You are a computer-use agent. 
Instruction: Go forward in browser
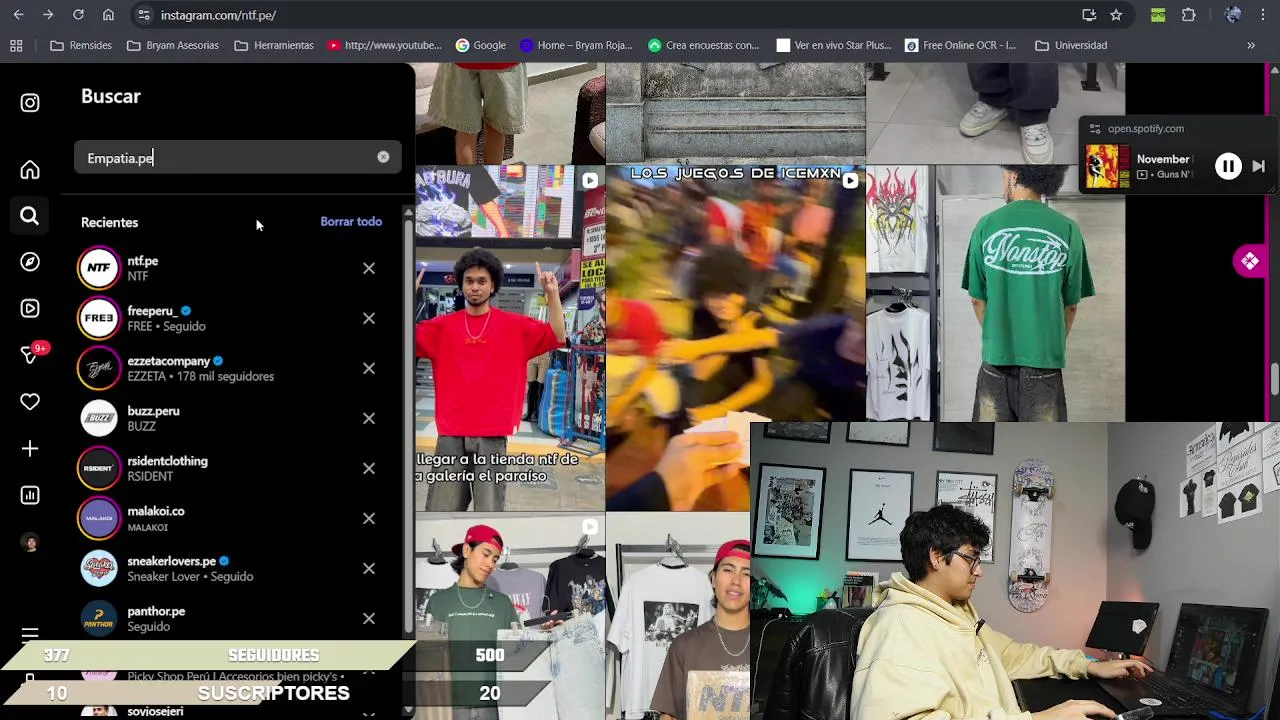tap(48, 15)
